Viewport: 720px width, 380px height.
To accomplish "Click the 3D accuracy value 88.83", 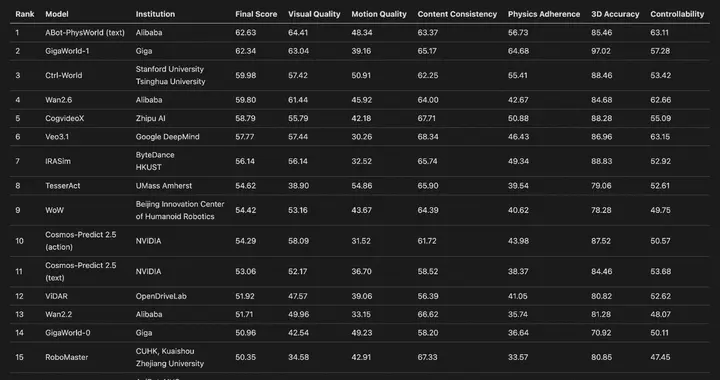I will pos(602,161).
